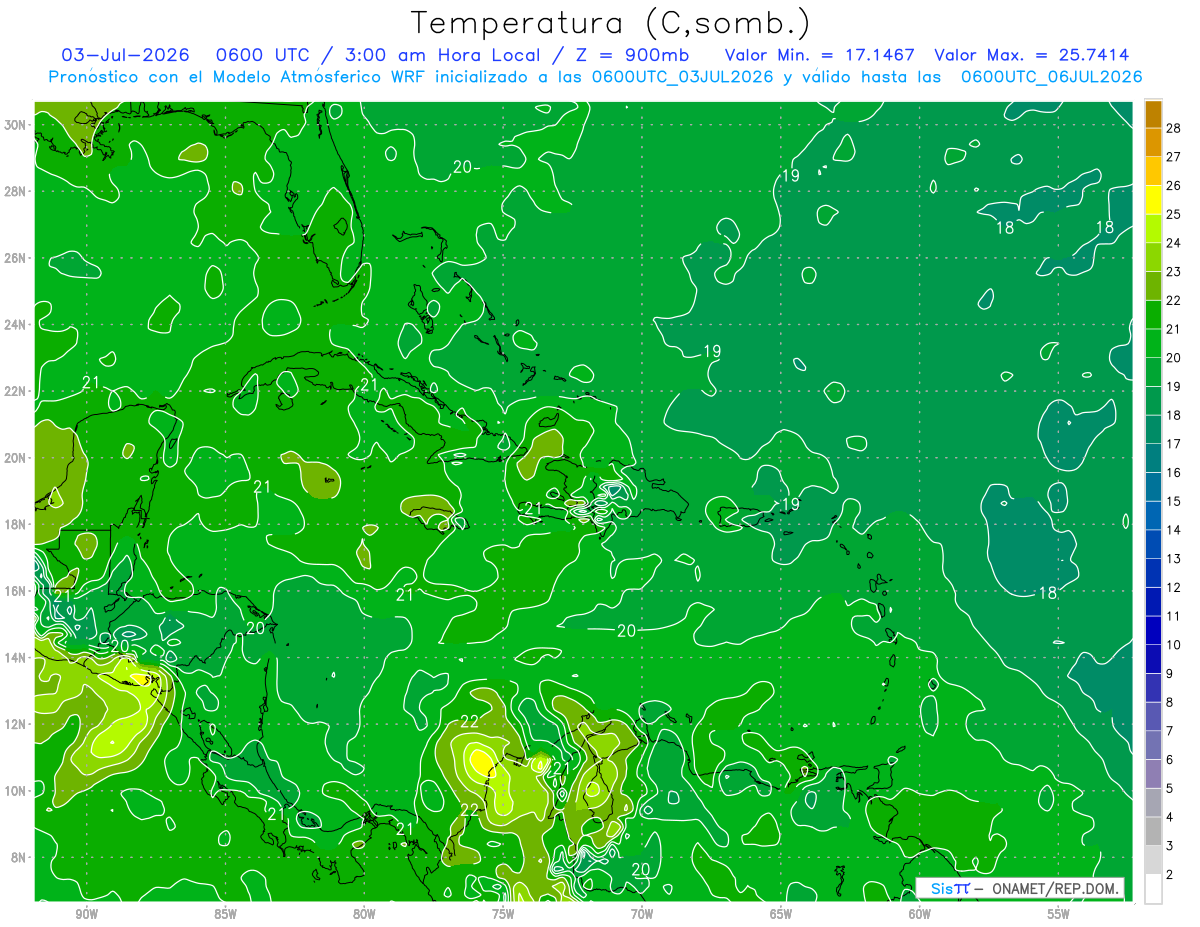The image size is (1200, 927).
Task: Pick the lime swatch between legend 24 and 25
Action: 1153,229
